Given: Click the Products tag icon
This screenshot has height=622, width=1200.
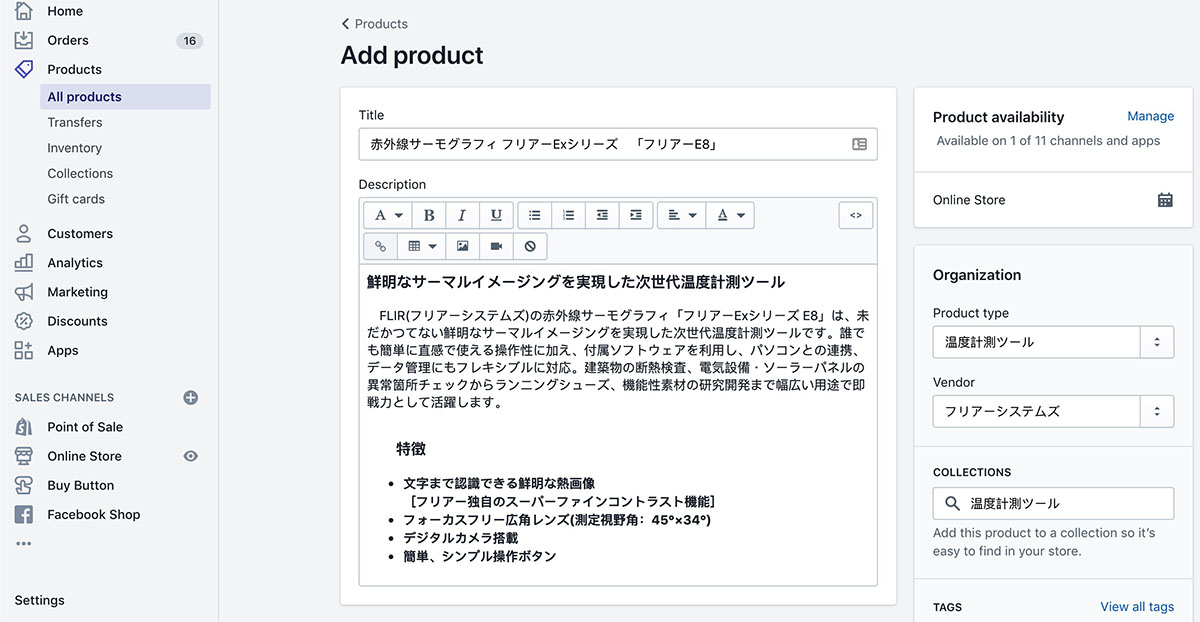Looking at the screenshot, I should 24,69.
